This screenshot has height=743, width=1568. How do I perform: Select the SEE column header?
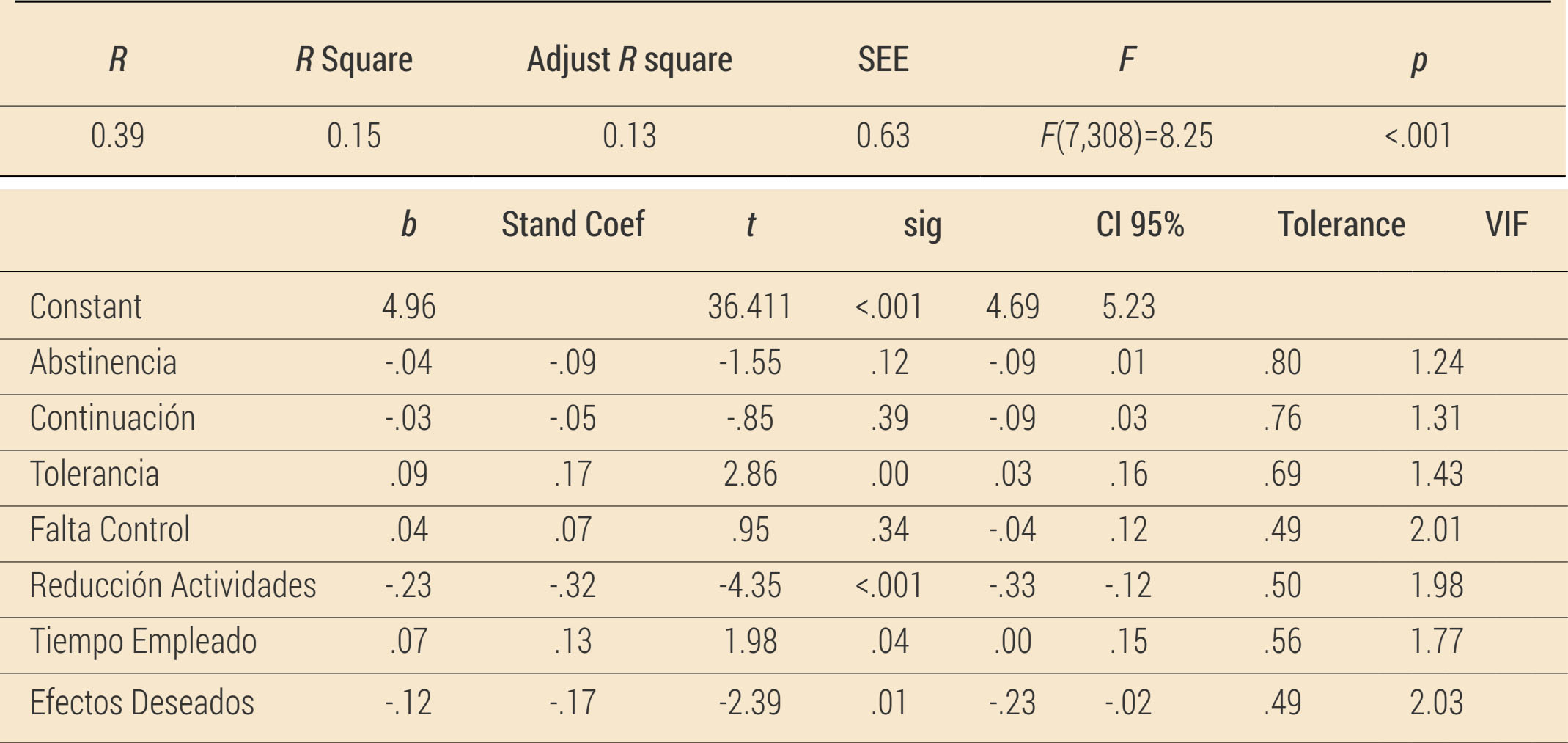883,60
